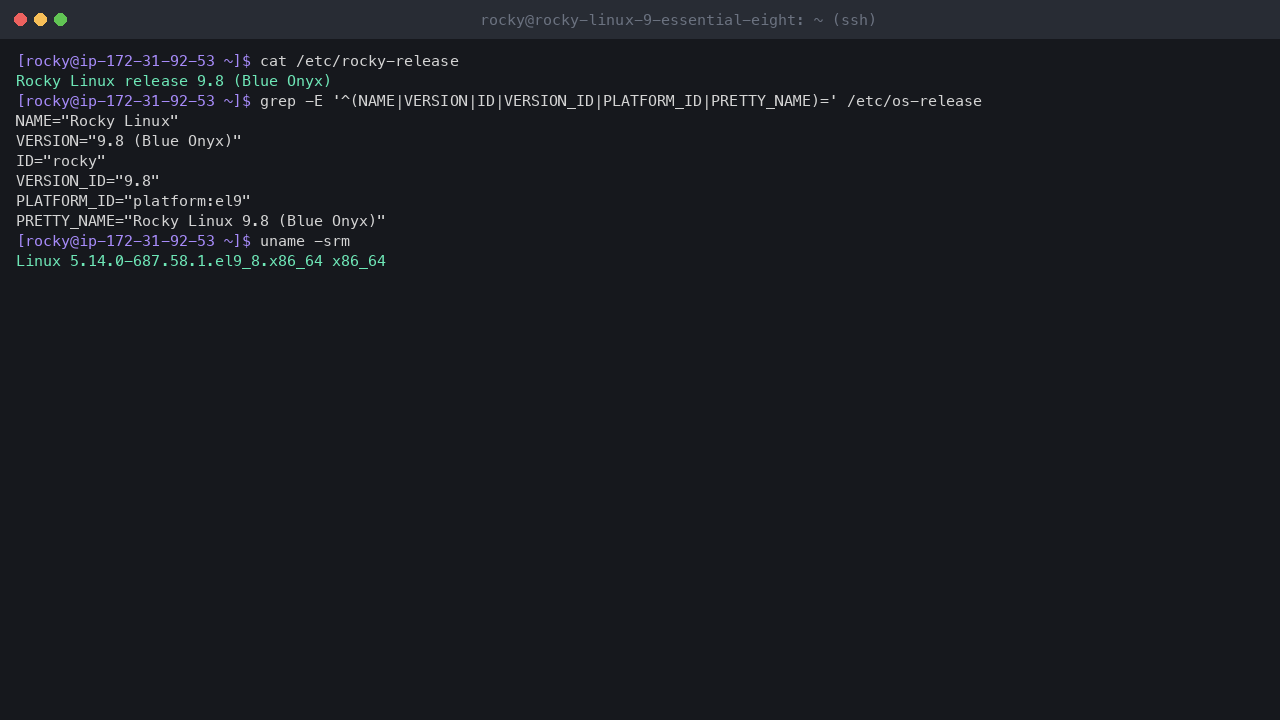Click the ID="rocky" output line

pos(61,161)
